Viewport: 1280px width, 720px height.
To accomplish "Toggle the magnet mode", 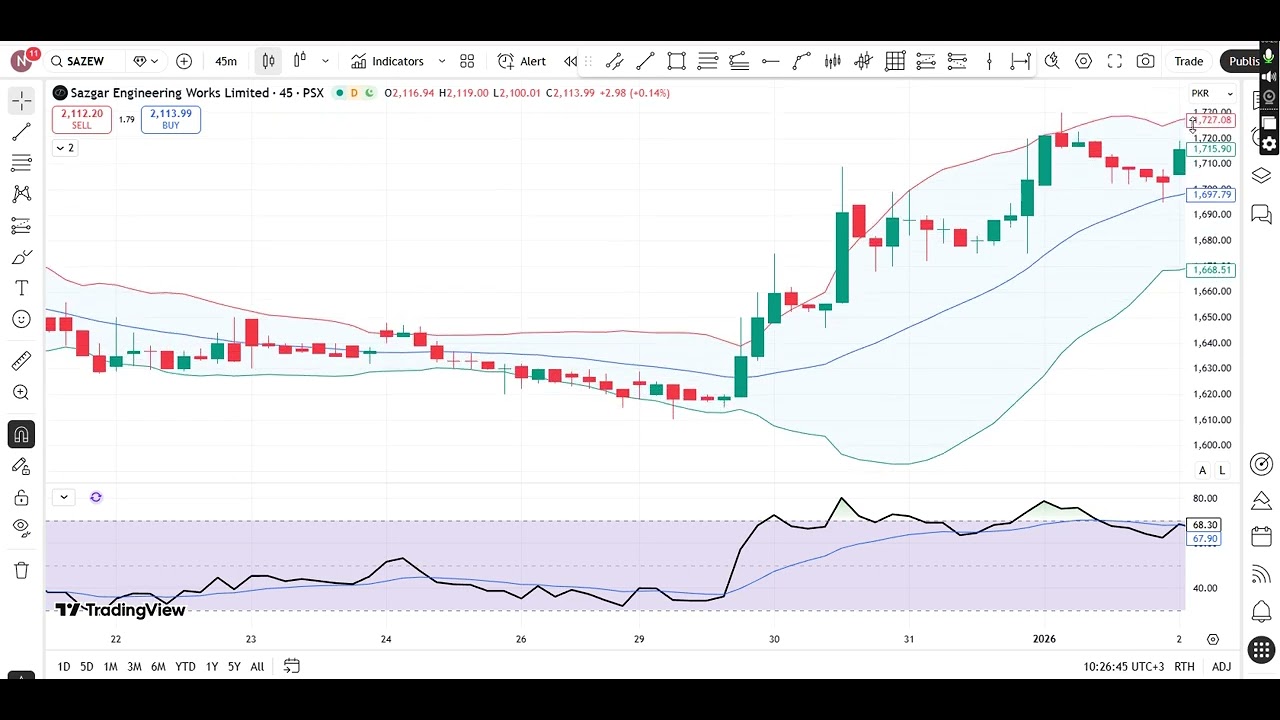I will click(21, 435).
